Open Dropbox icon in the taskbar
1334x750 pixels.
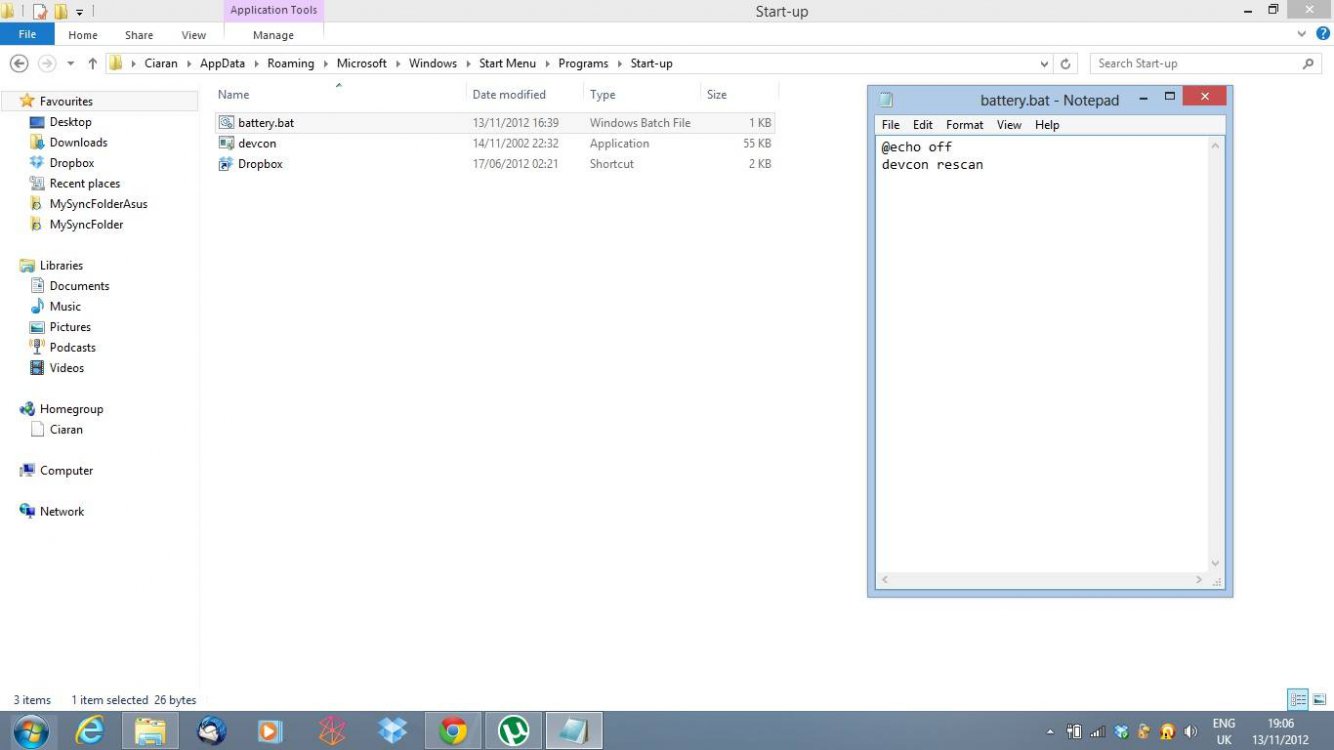pos(392,731)
